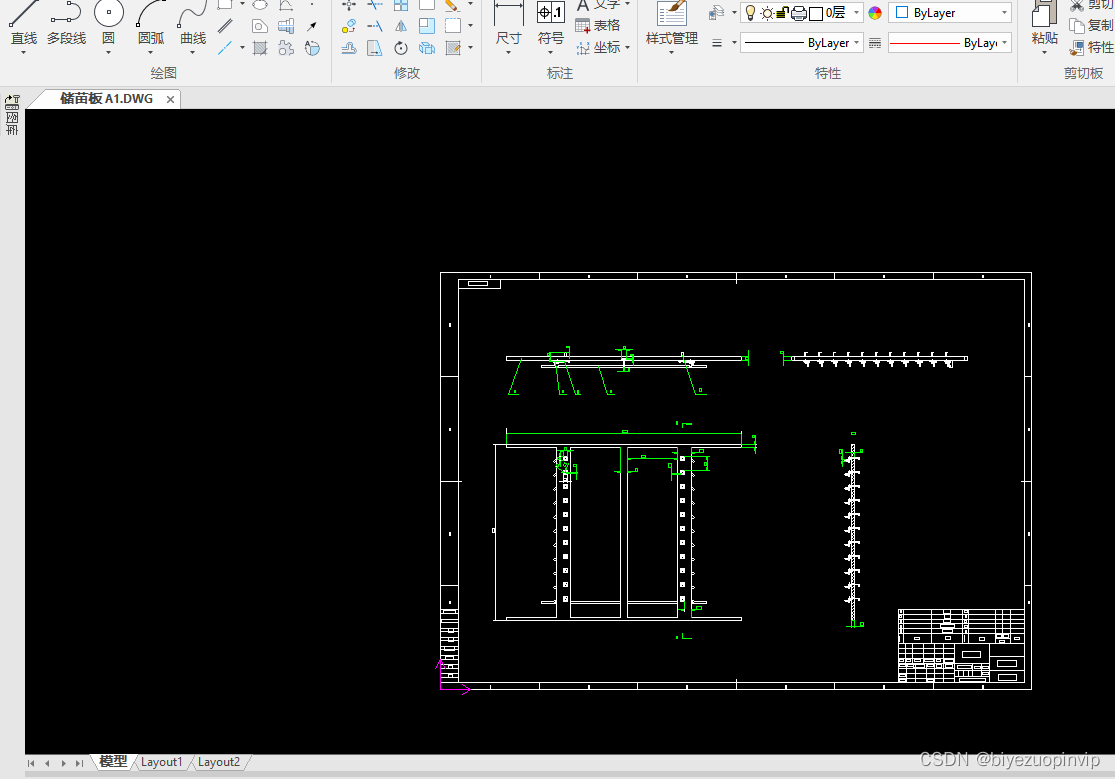
Task: Click the 粘贴 (Paste) button
Action: click(x=1045, y=23)
